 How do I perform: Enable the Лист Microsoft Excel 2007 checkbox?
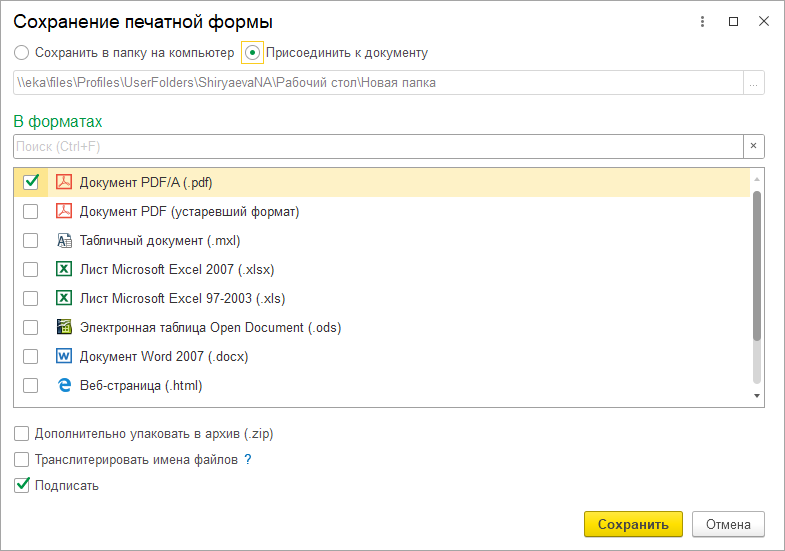[31, 269]
